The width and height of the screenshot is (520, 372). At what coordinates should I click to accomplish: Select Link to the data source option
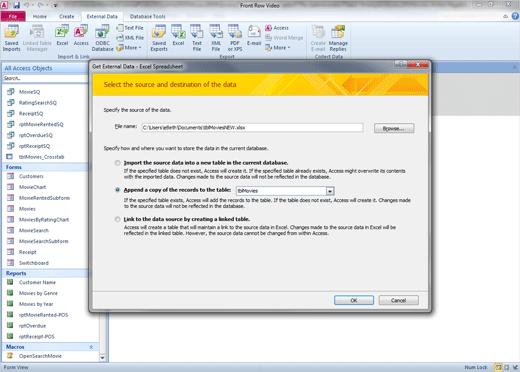(117, 219)
